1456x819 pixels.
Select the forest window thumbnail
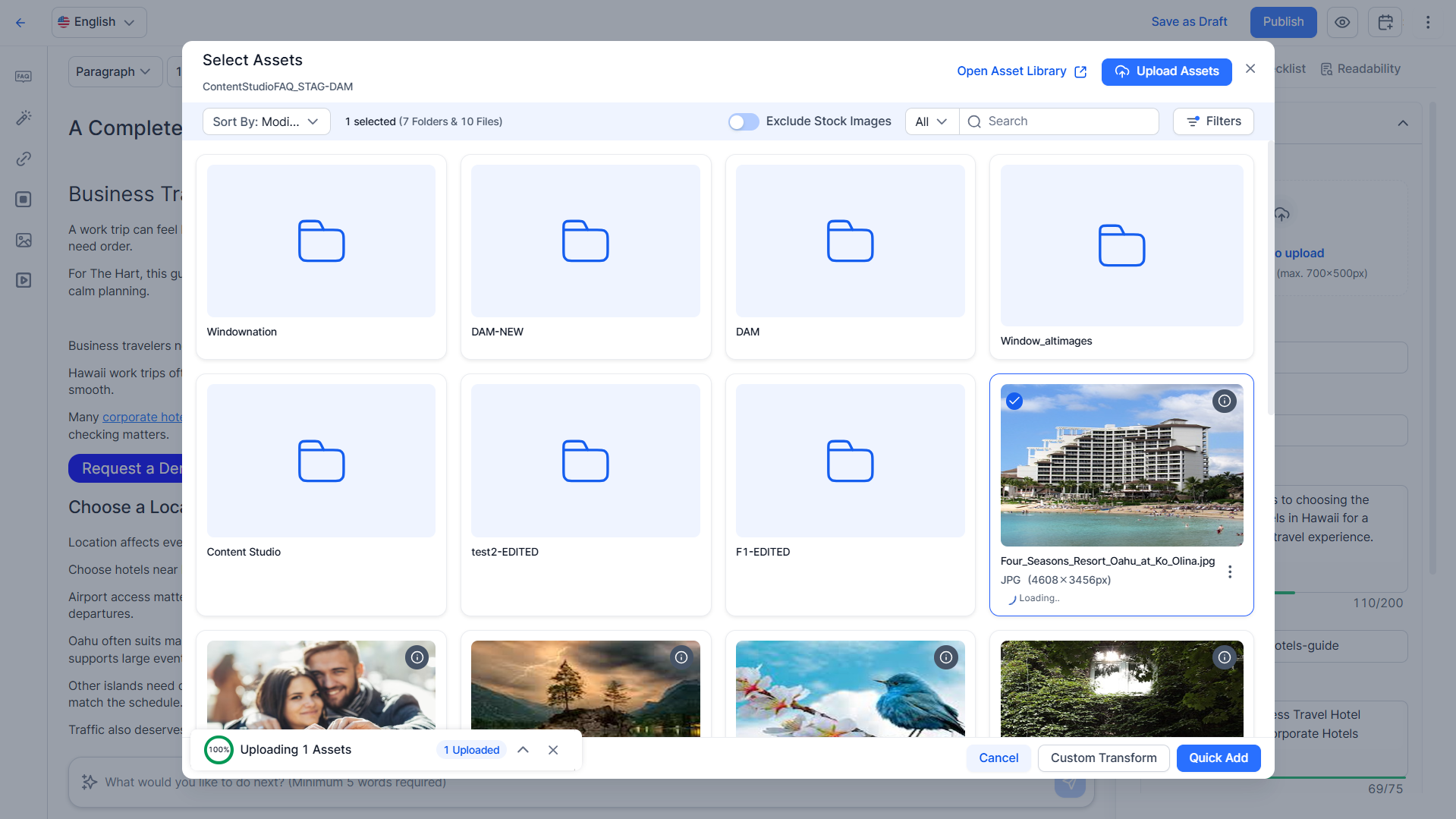pos(1121,688)
